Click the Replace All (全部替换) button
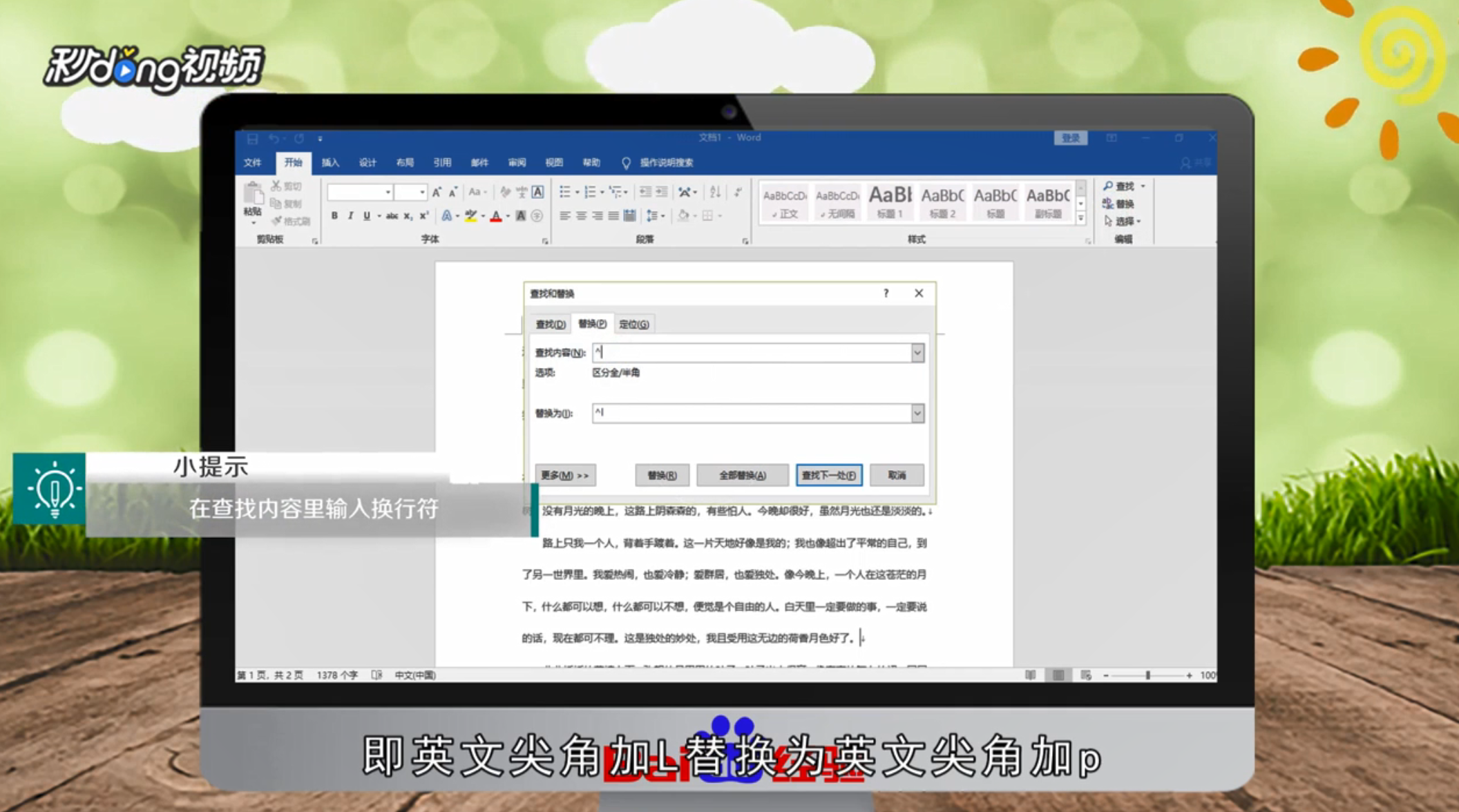Screen dimensions: 1459x812 pyautogui.click(x=743, y=475)
